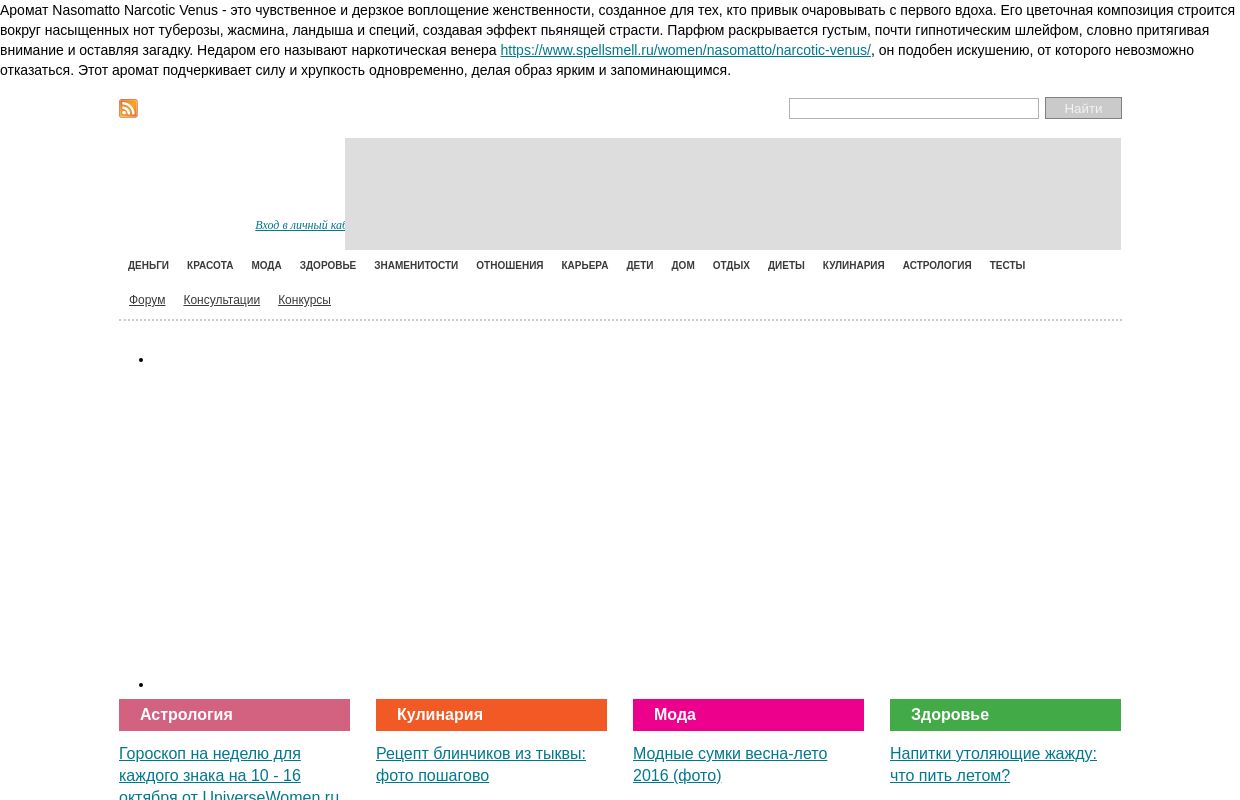Open the ОТНОШЕНИЯ menu item

pos(509,266)
